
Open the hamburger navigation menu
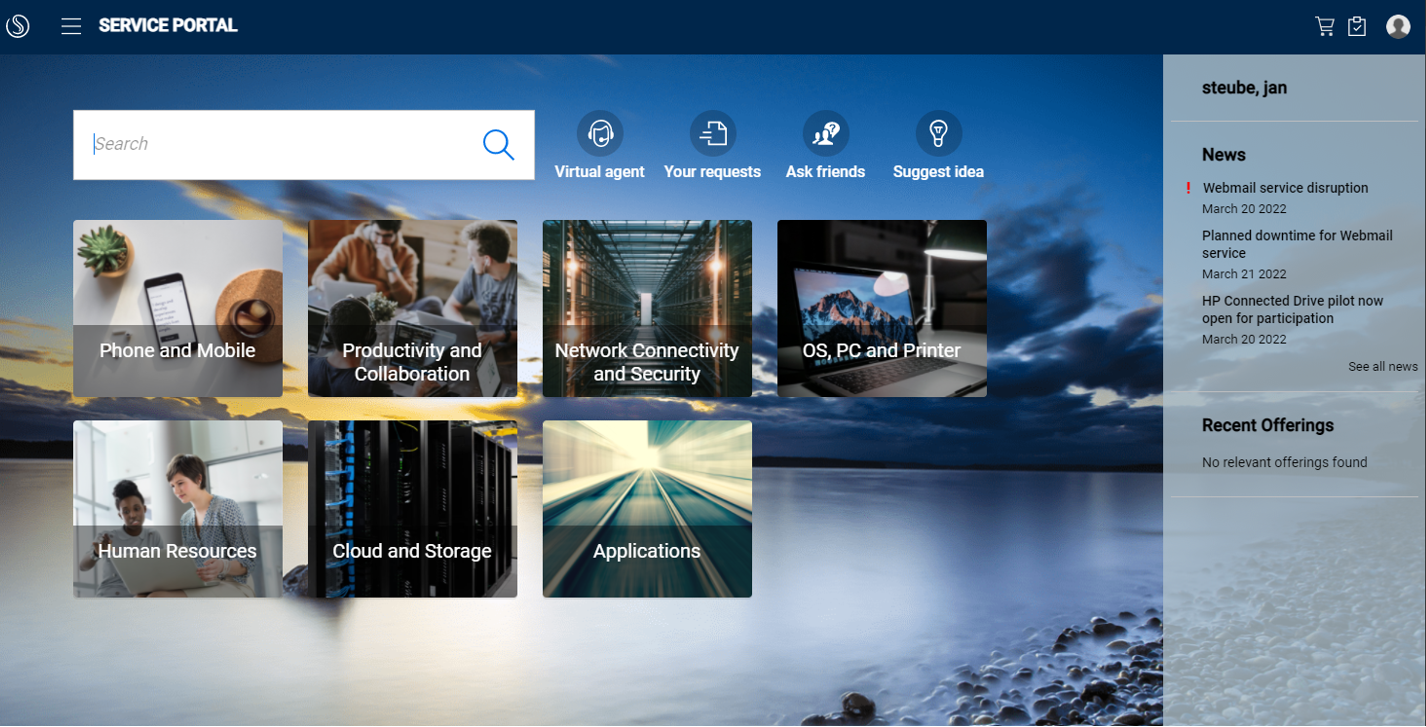point(71,26)
